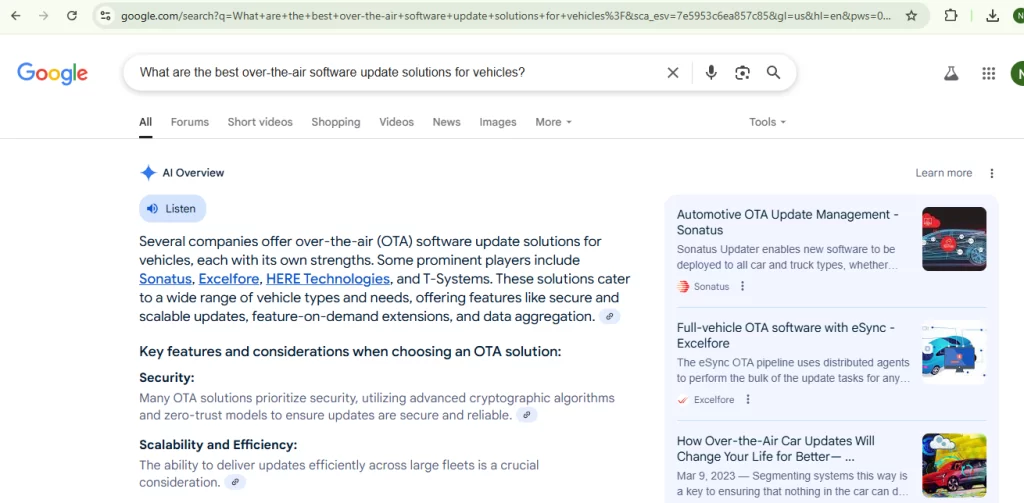Open source link chip in Security paragraph
The image size is (1024, 503).
click(x=526, y=415)
